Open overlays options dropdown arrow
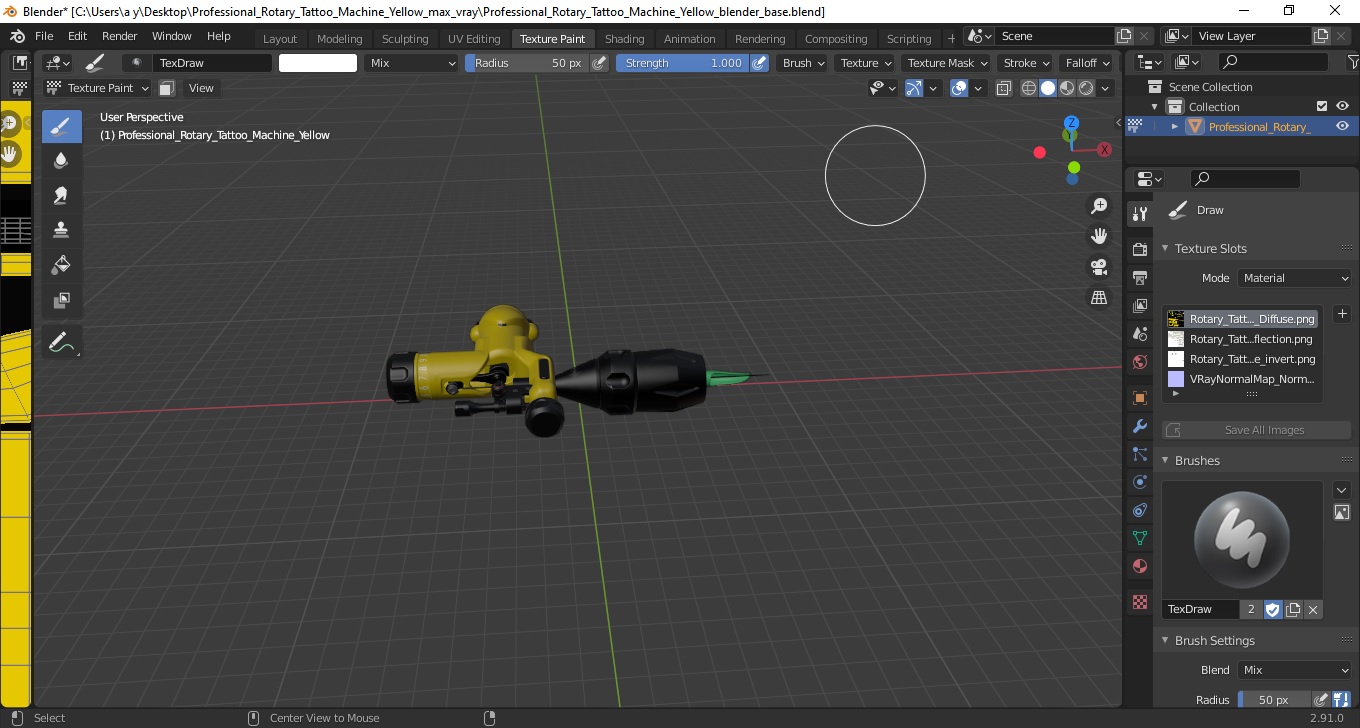 click(x=978, y=88)
